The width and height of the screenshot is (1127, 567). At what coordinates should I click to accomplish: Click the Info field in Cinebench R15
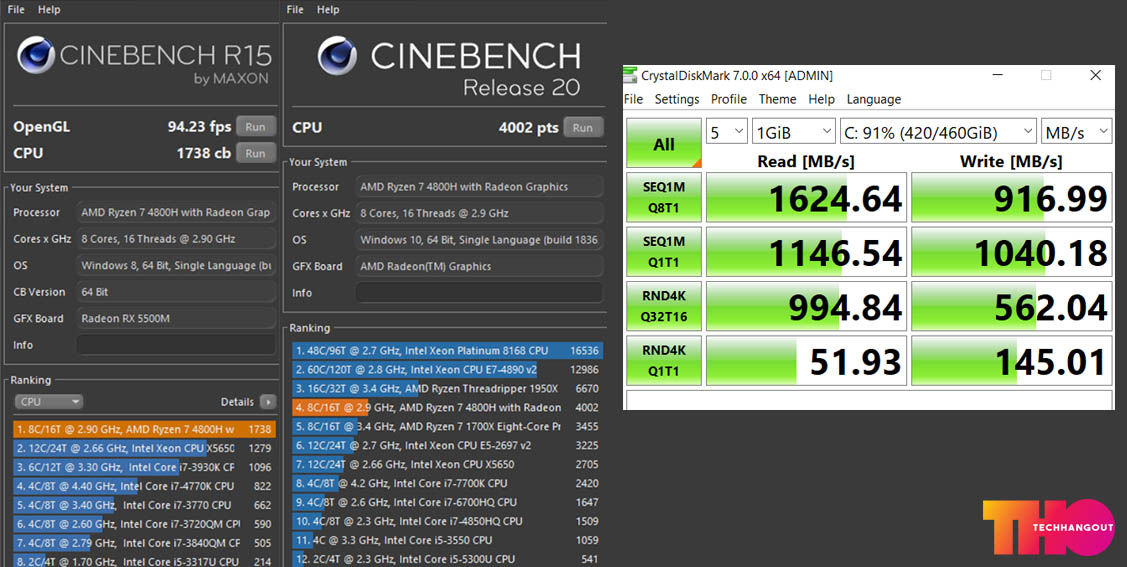coord(176,345)
